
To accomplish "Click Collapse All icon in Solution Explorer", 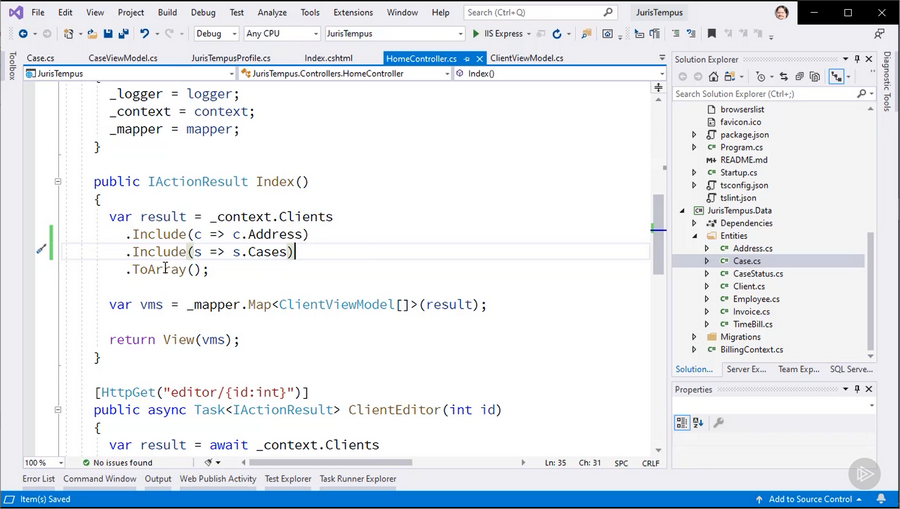I will pos(799,77).
